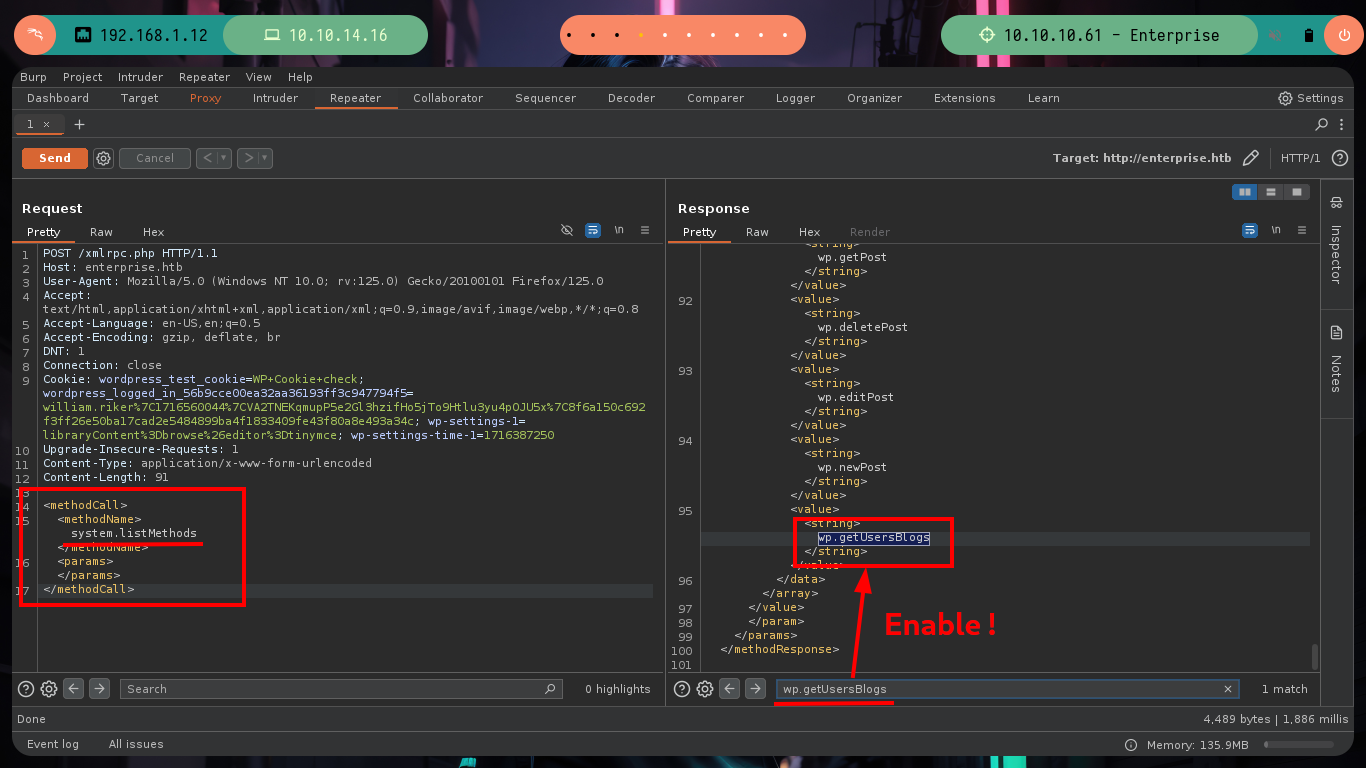Click the 10.10.14.16 VPN address widget
Image resolution: width=1366 pixels, height=768 pixels.
click(326, 35)
